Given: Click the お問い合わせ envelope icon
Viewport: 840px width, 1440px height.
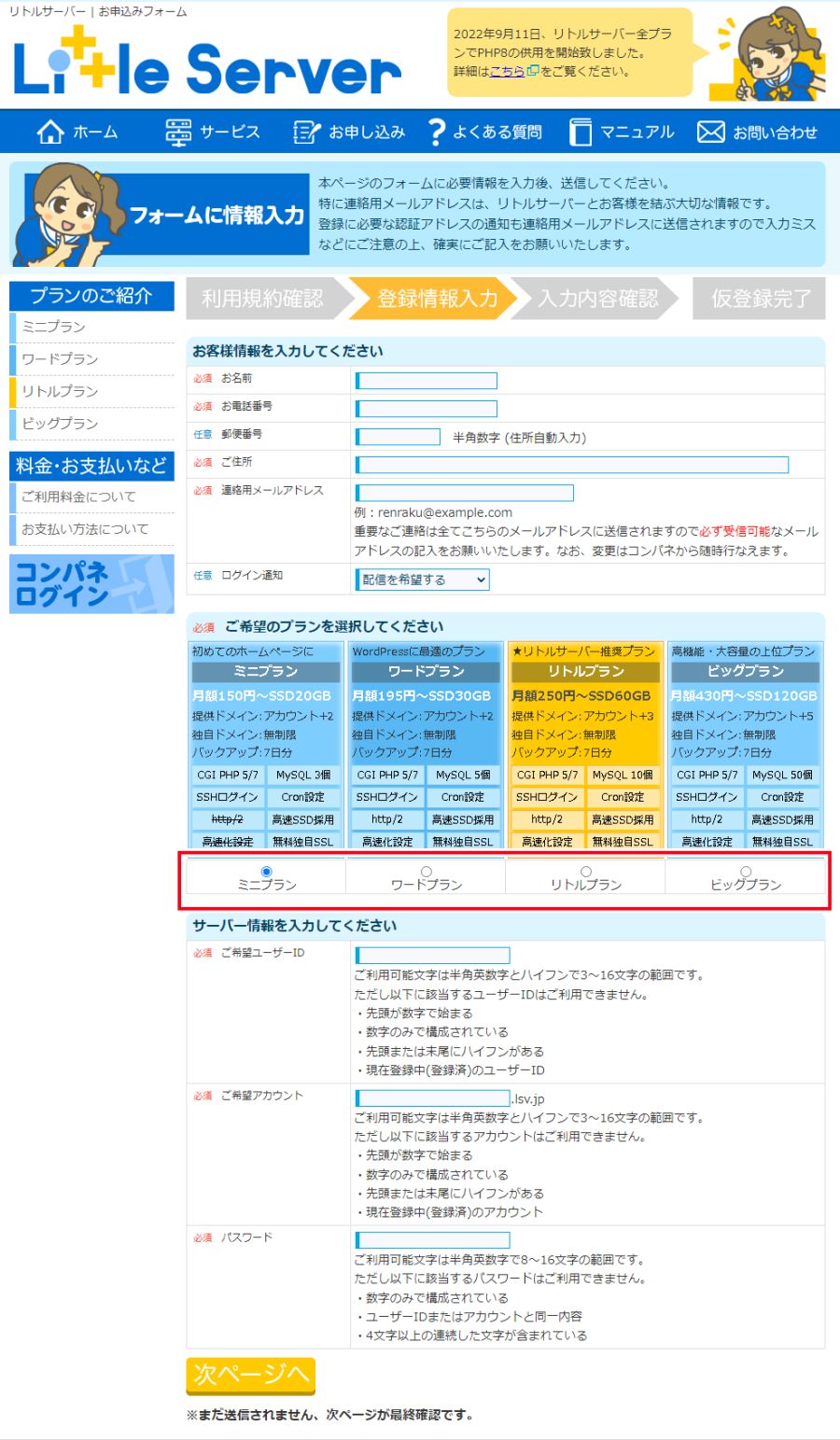Looking at the screenshot, I should (711, 132).
